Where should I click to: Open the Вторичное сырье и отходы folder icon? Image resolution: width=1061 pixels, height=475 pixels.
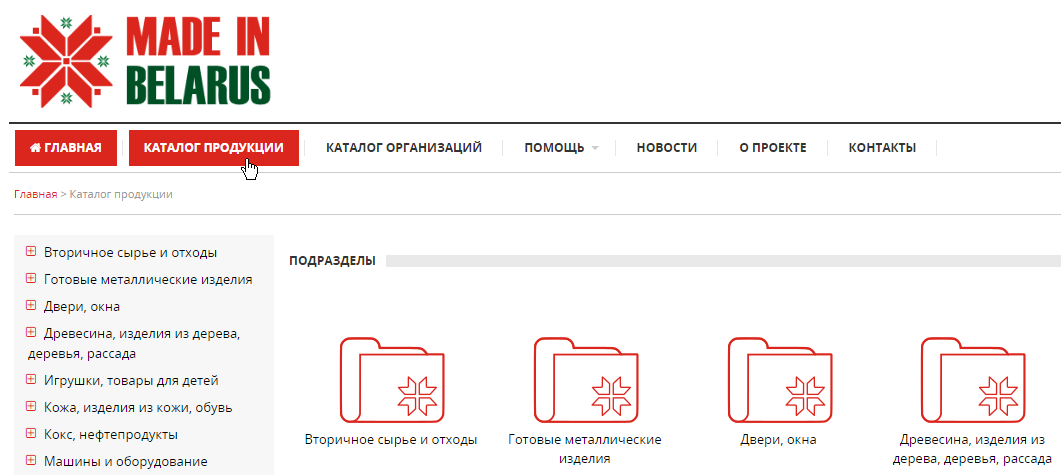pyautogui.click(x=390, y=379)
